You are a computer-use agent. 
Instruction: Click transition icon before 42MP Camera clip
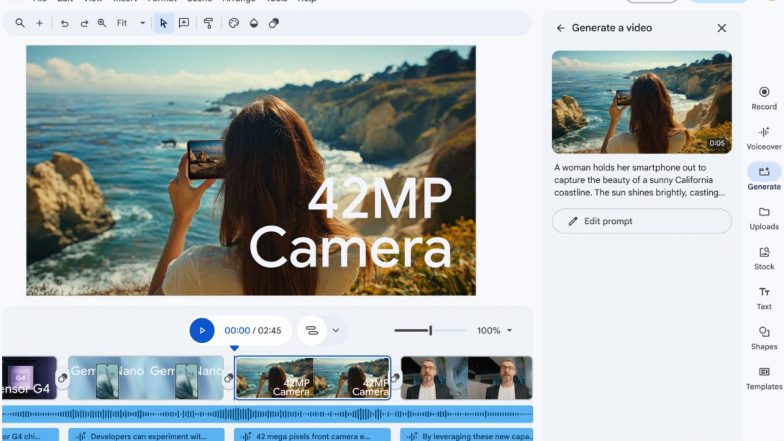coord(228,378)
